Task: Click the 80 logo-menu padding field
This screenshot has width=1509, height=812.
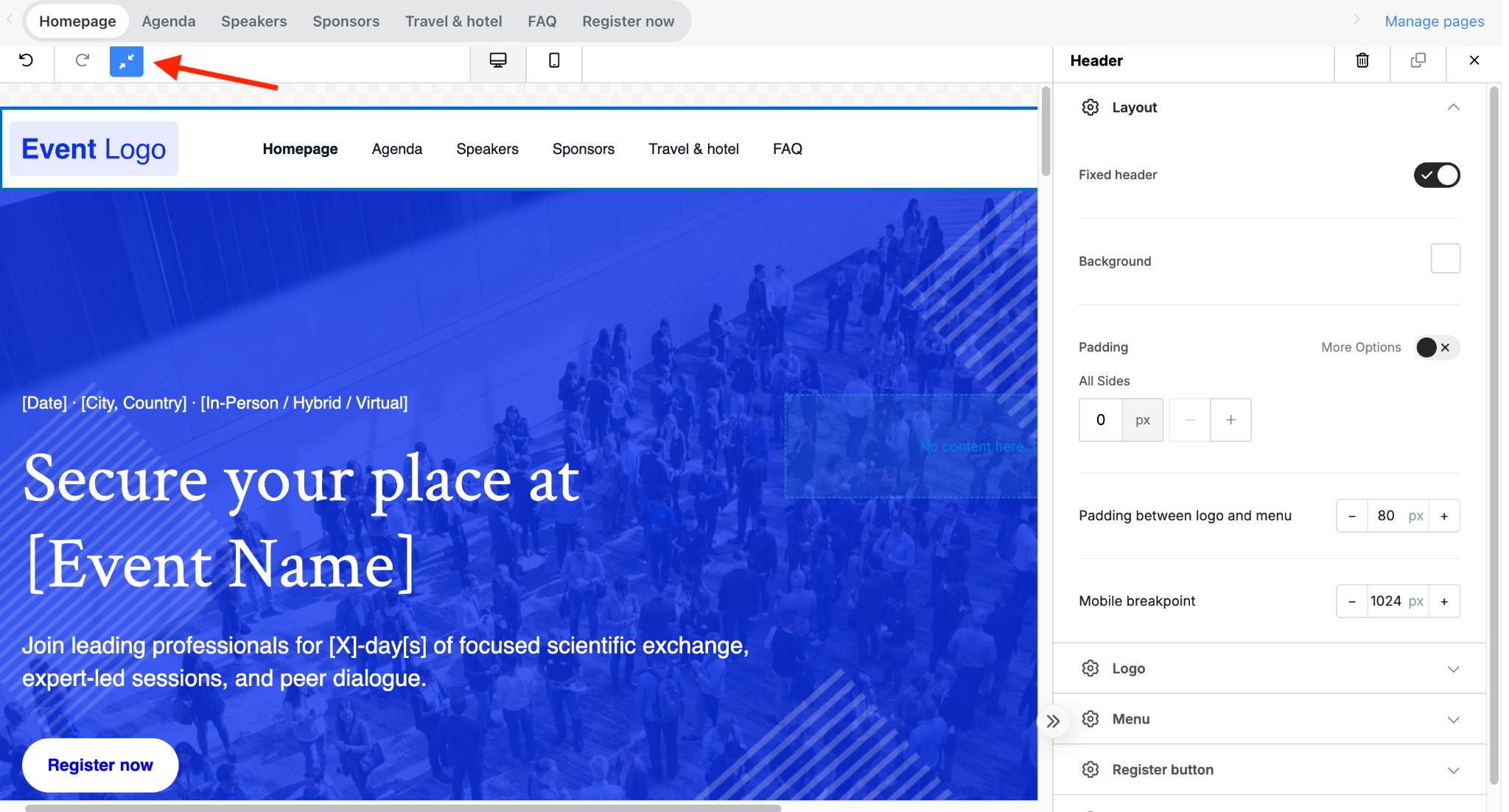Action: point(1386,516)
